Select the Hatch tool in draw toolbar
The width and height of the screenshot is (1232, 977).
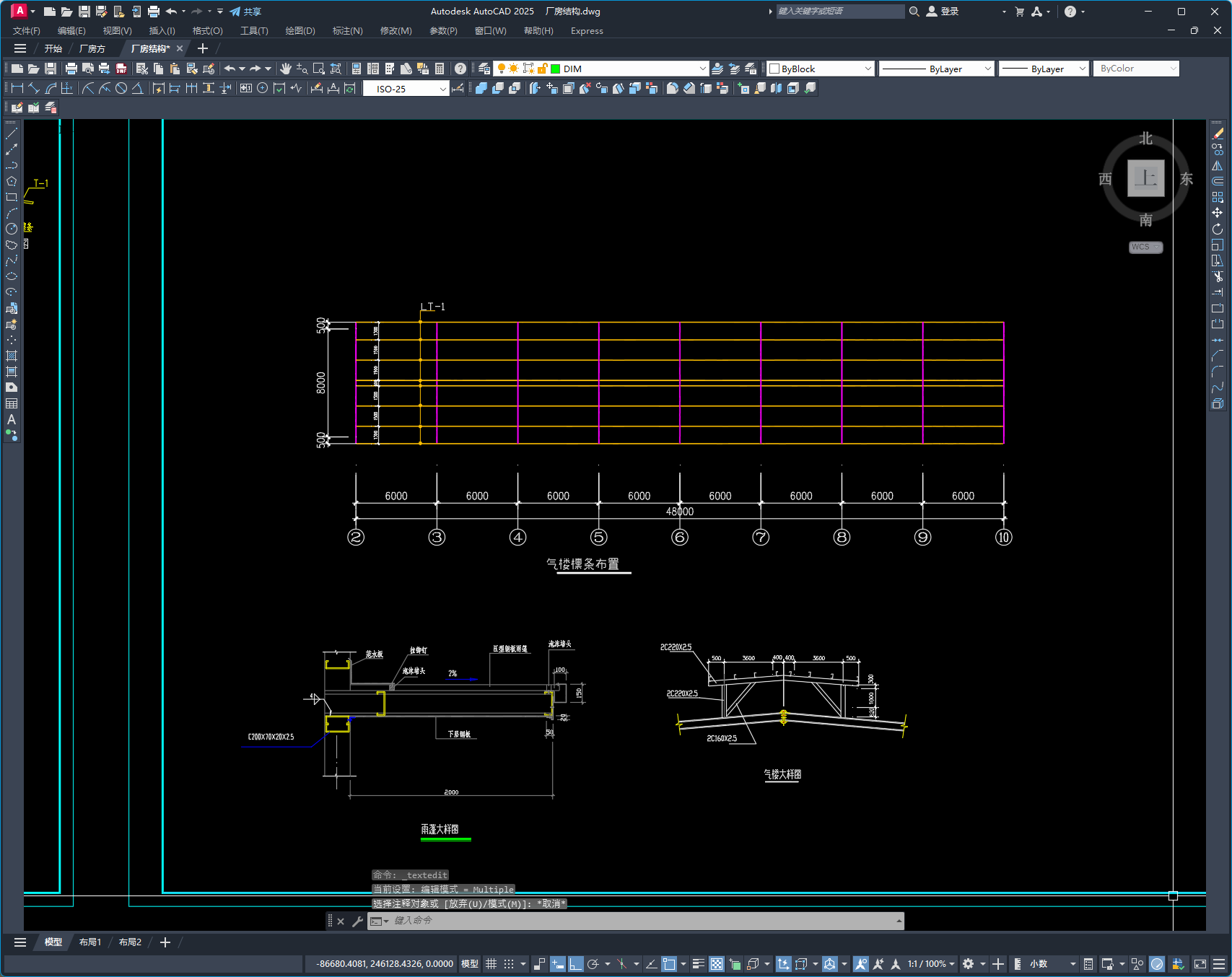12,356
